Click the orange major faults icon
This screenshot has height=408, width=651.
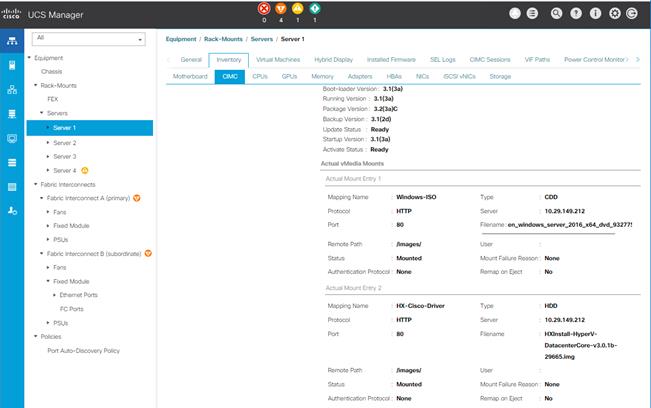(x=281, y=8)
